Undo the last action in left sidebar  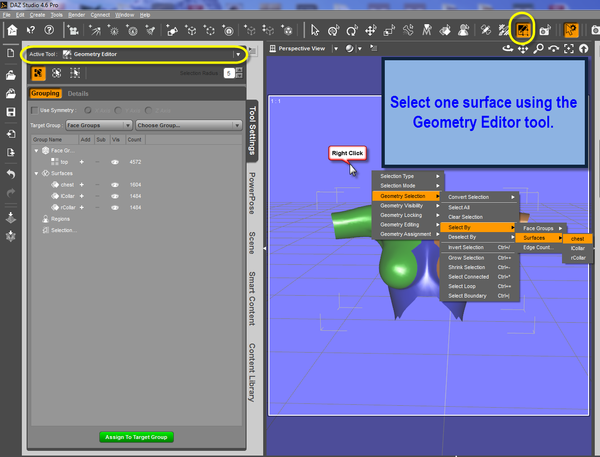click(11, 174)
